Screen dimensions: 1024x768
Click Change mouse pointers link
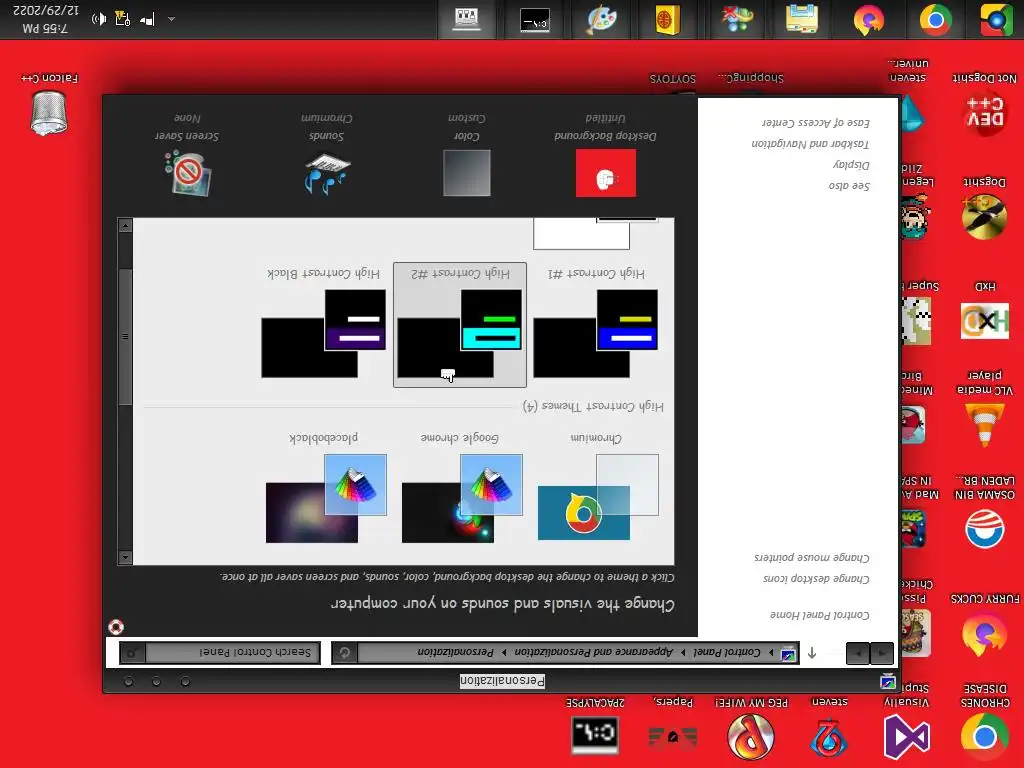pyautogui.click(x=812, y=557)
